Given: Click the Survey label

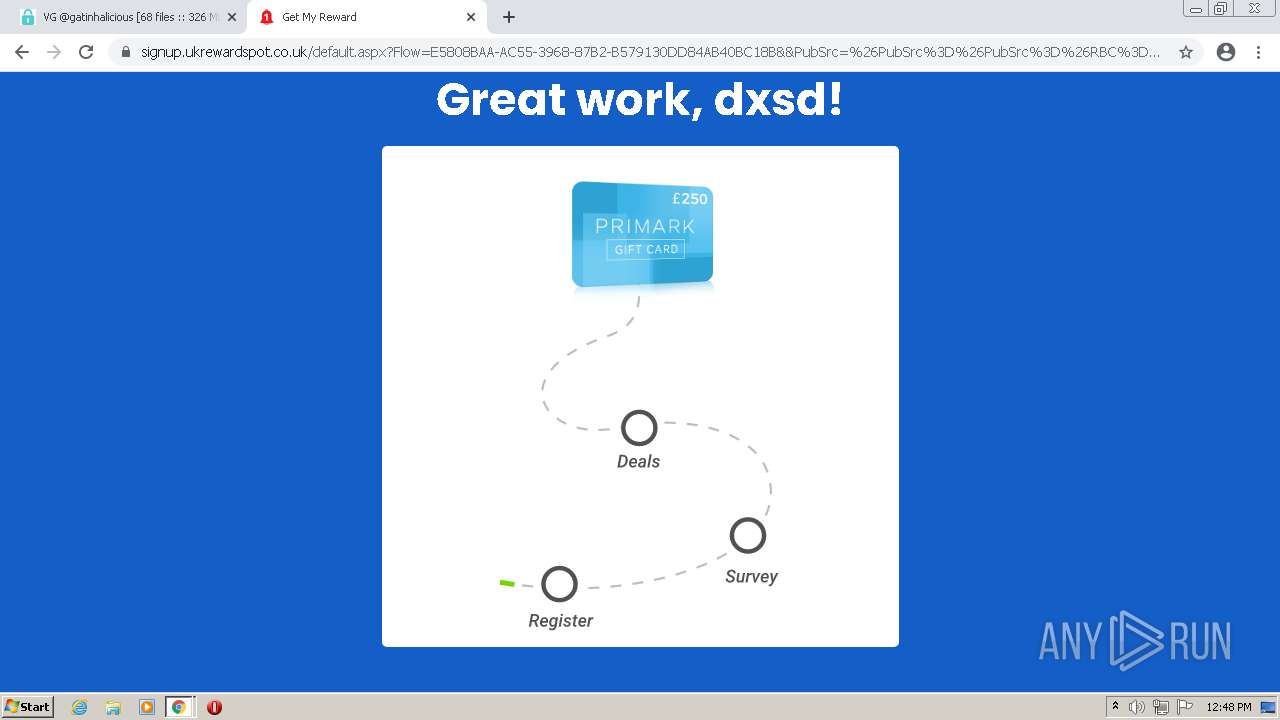Looking at the screenshot, I should tap(751, 576).
